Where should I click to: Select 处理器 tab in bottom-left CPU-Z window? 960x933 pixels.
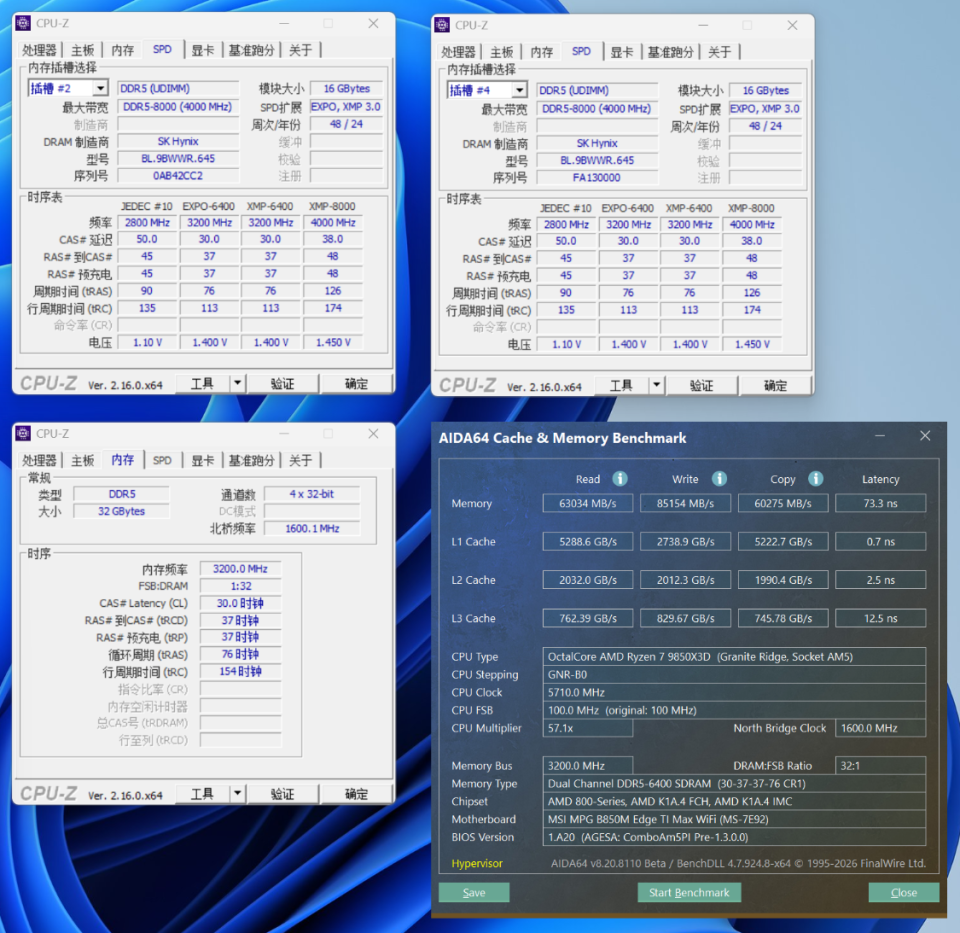point(39,460)
